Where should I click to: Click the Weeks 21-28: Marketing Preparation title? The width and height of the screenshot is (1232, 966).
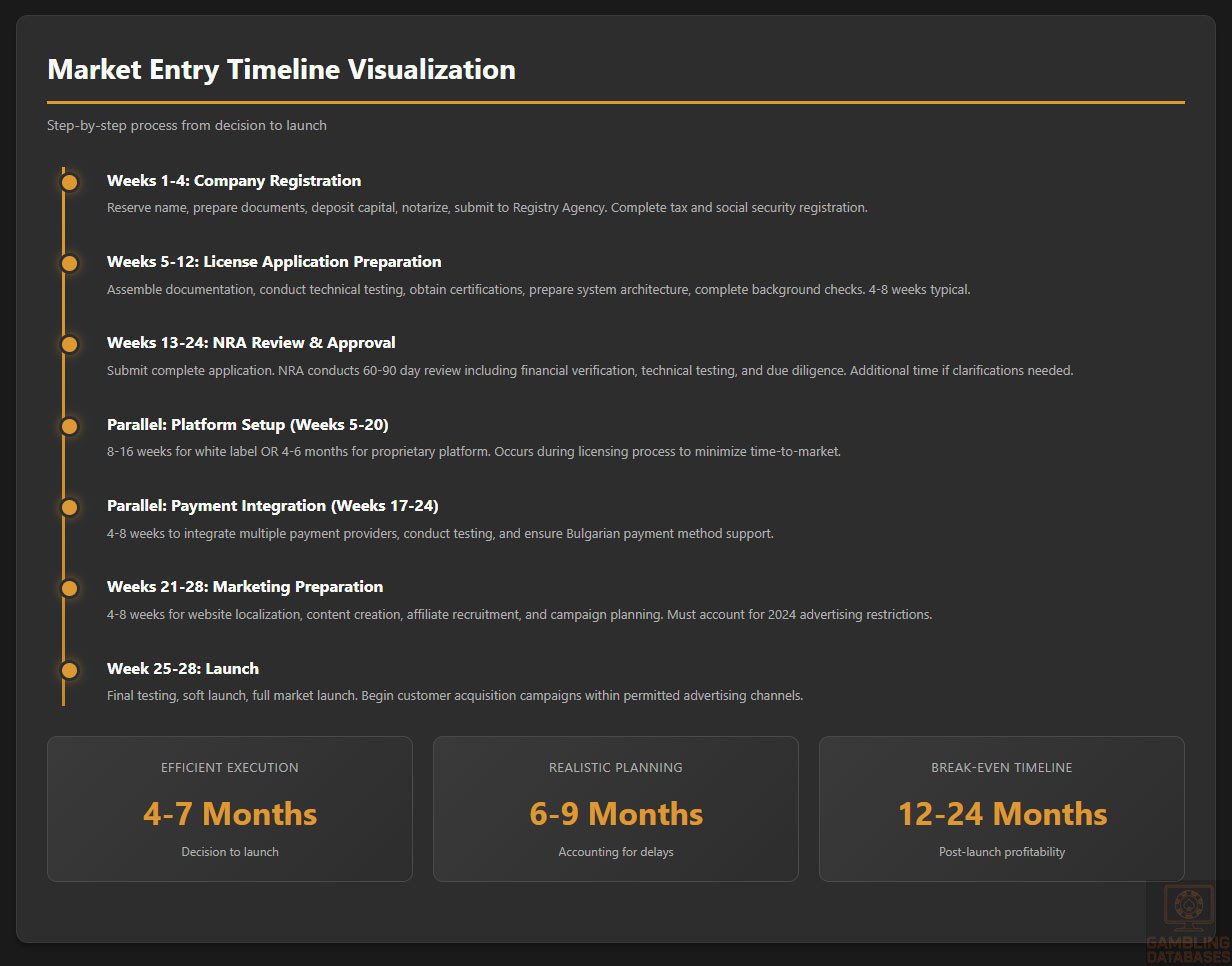[245, 587]
